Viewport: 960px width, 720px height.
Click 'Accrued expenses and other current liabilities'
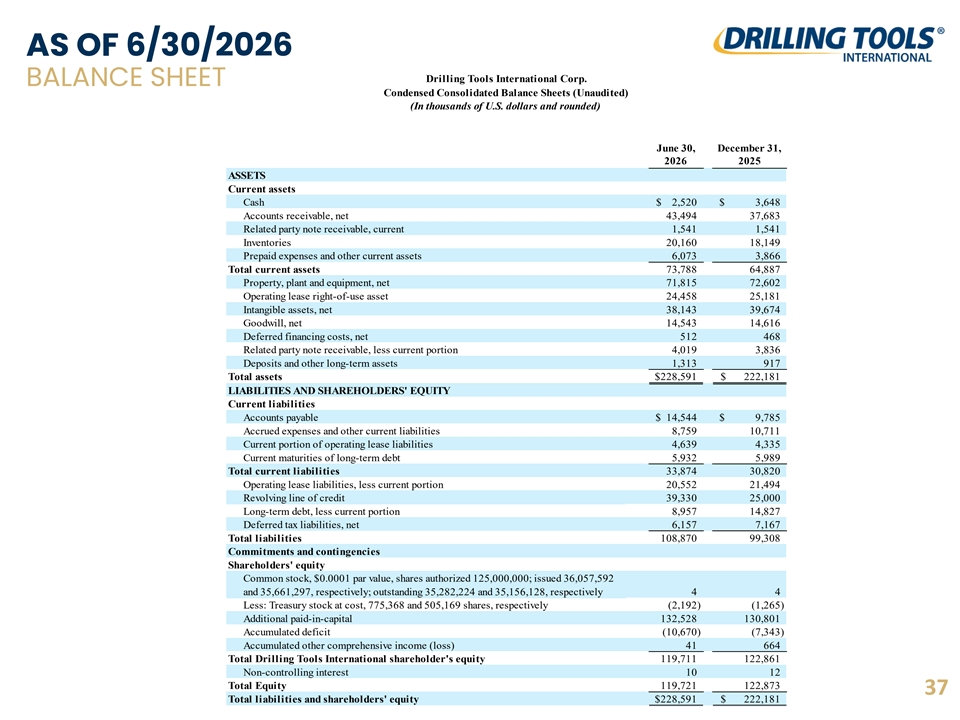[x=341, y=432]
